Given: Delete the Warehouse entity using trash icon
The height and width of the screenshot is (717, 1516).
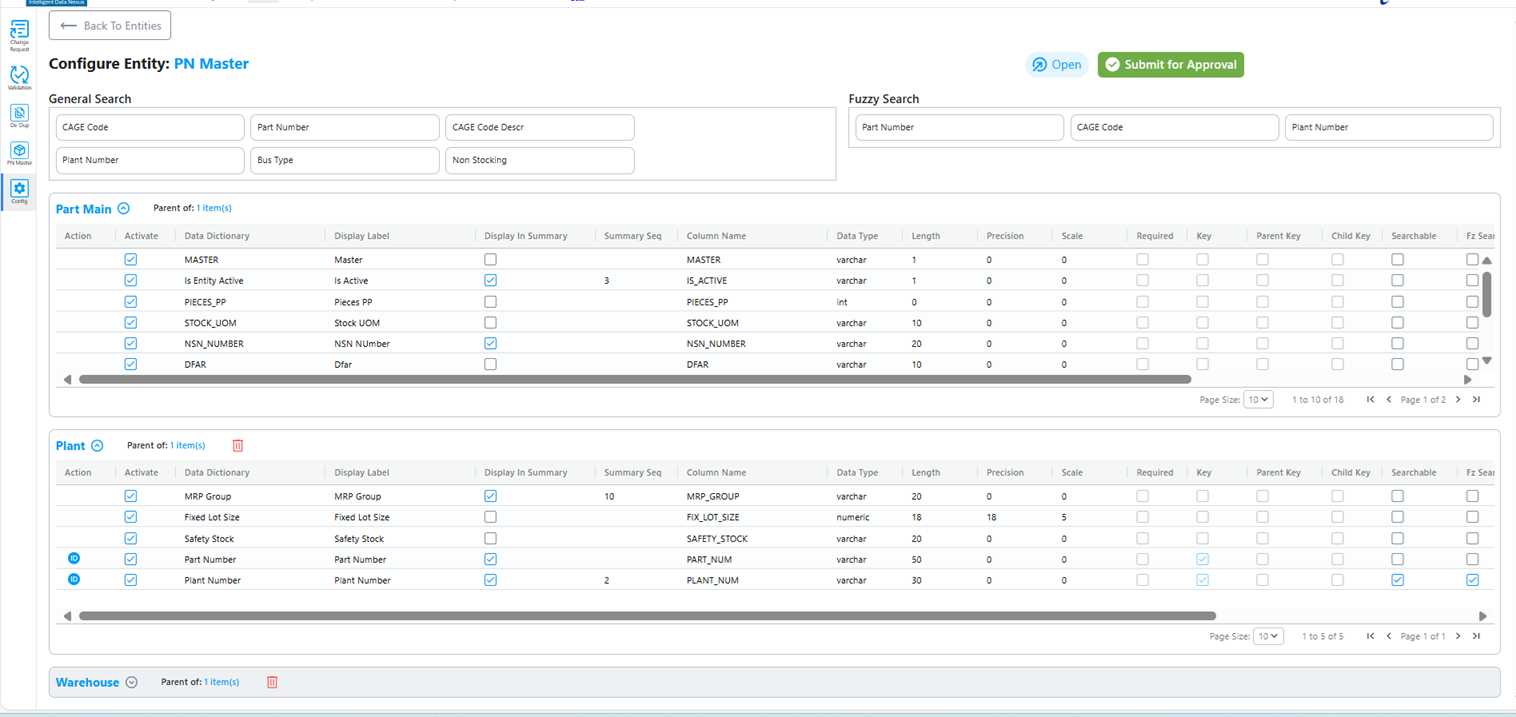Looking at the screenshot, I should coord(272,682).
